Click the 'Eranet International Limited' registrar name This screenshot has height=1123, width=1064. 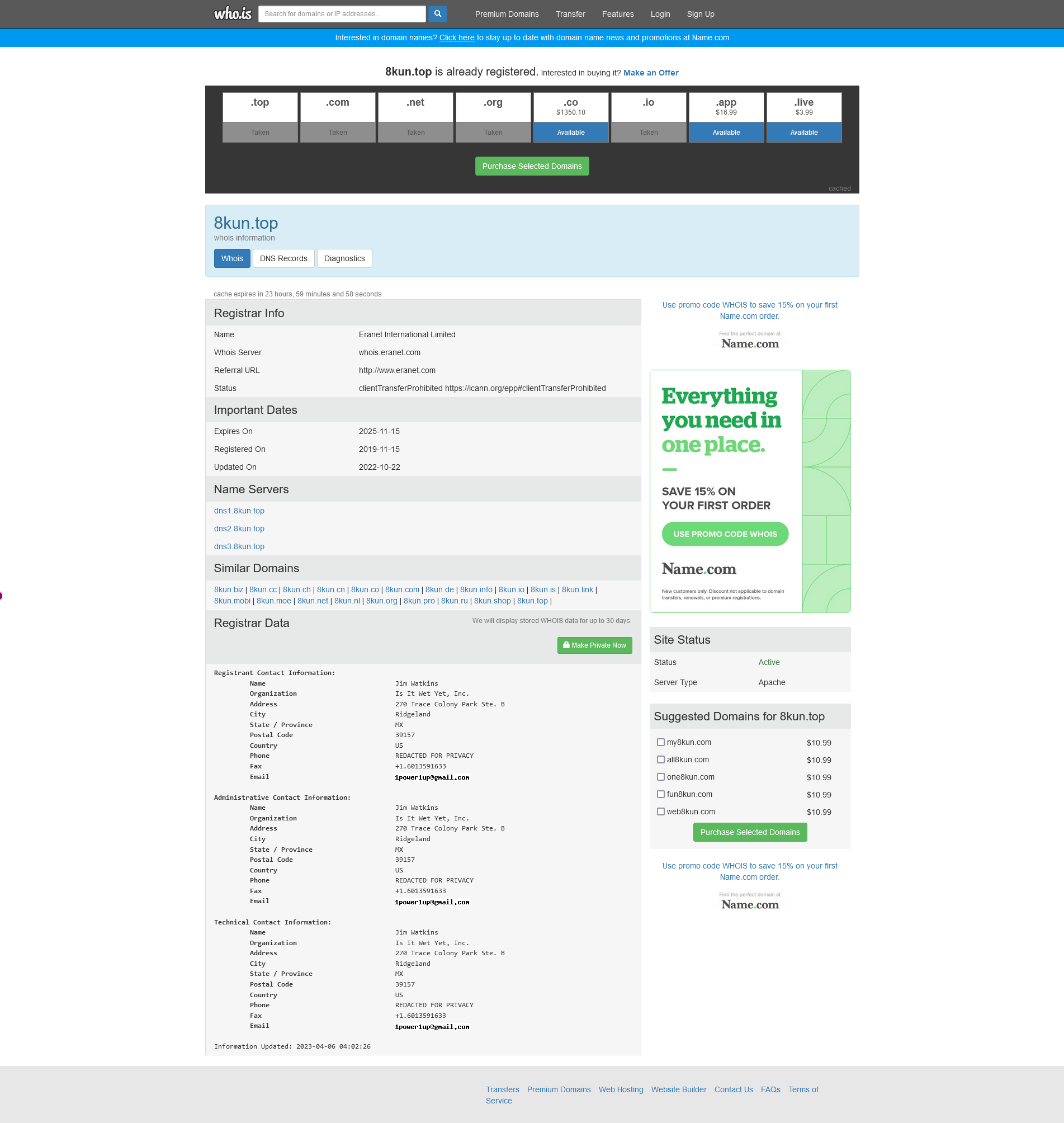[x=406, y=334]
